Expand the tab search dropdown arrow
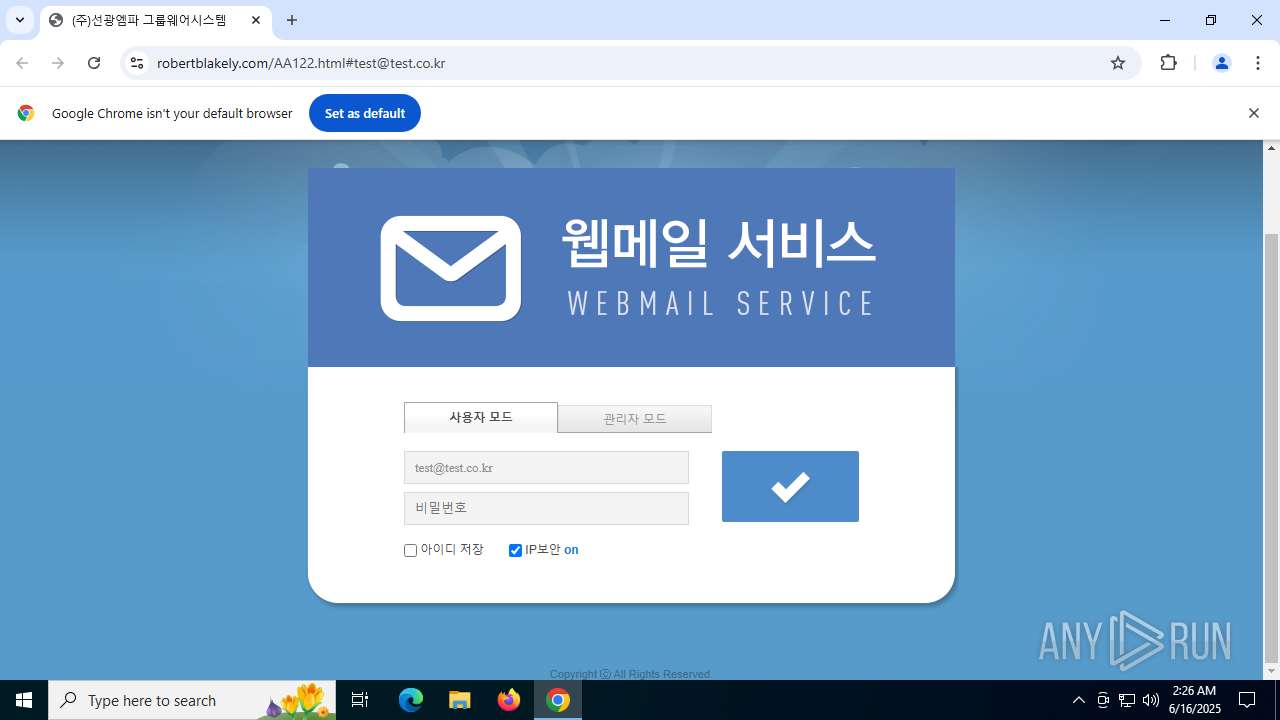The image size is (1280, 720). (x=19, y=20)
